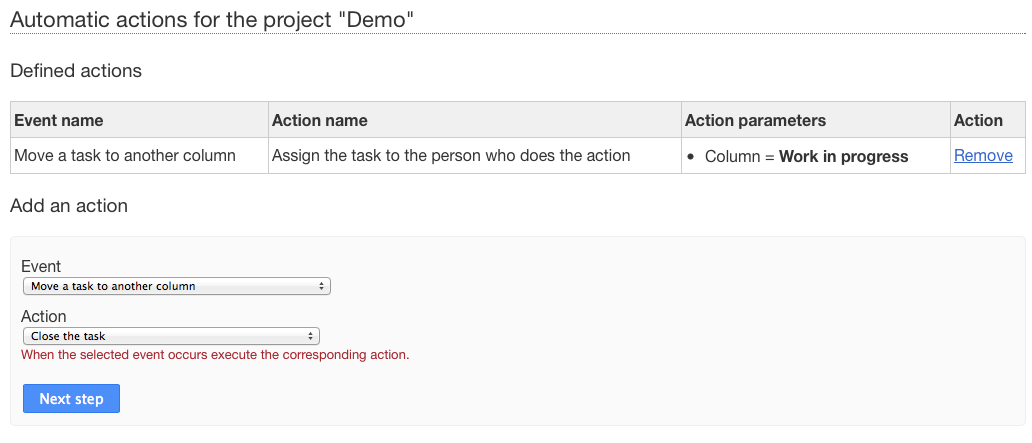Open the Event dropdown
The width and height of the screenshot is (1032, 443).
176,286
